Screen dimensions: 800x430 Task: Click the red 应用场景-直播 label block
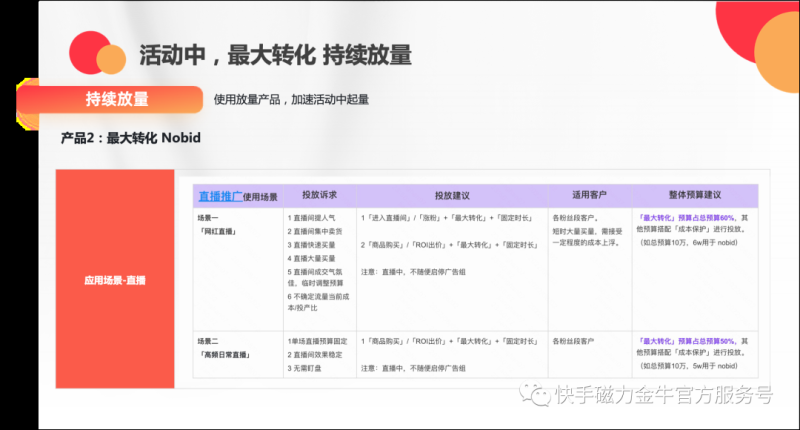point(115,280)
